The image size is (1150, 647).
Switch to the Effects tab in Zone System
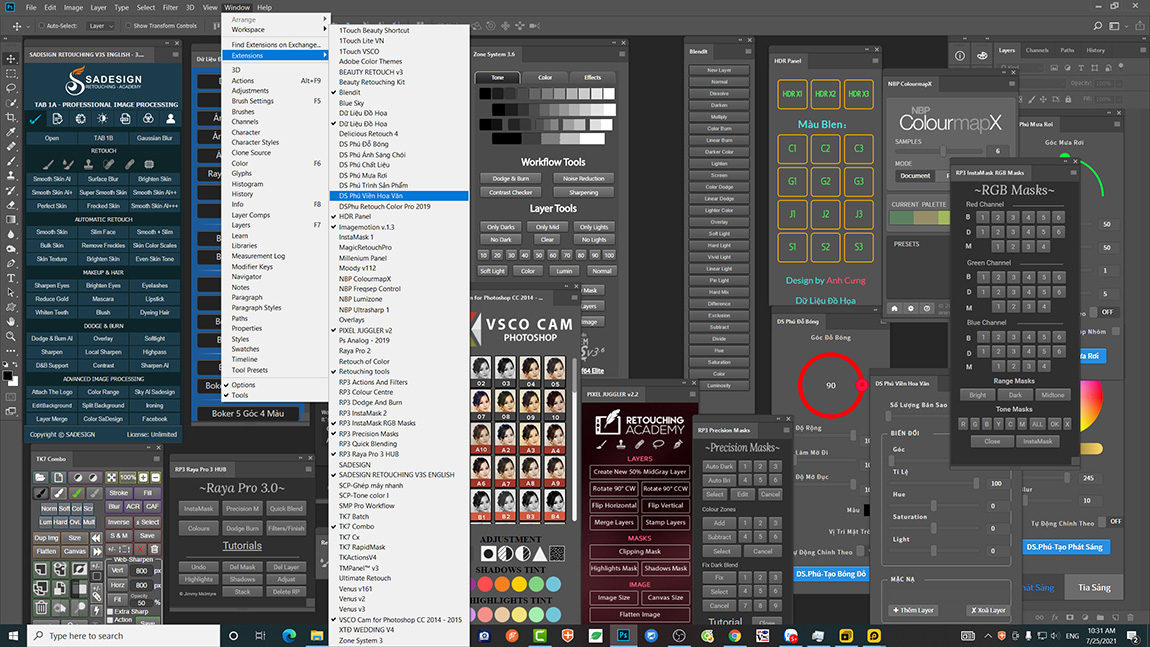point(593,77)
